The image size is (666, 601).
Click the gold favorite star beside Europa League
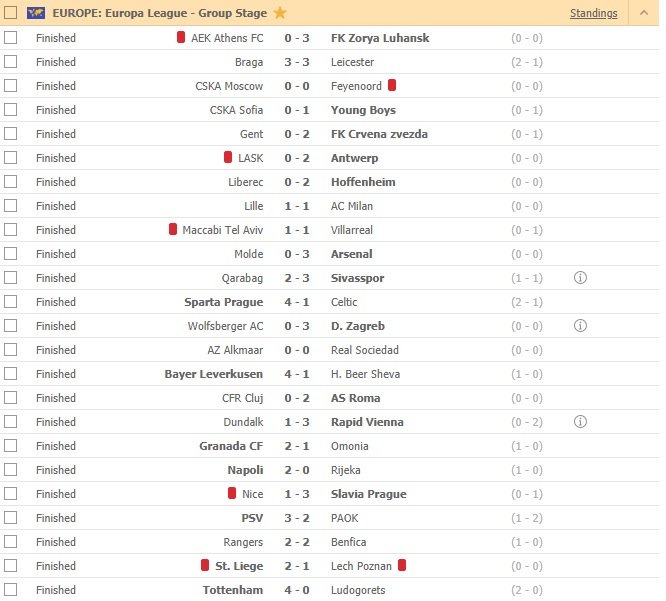(279, 13)
